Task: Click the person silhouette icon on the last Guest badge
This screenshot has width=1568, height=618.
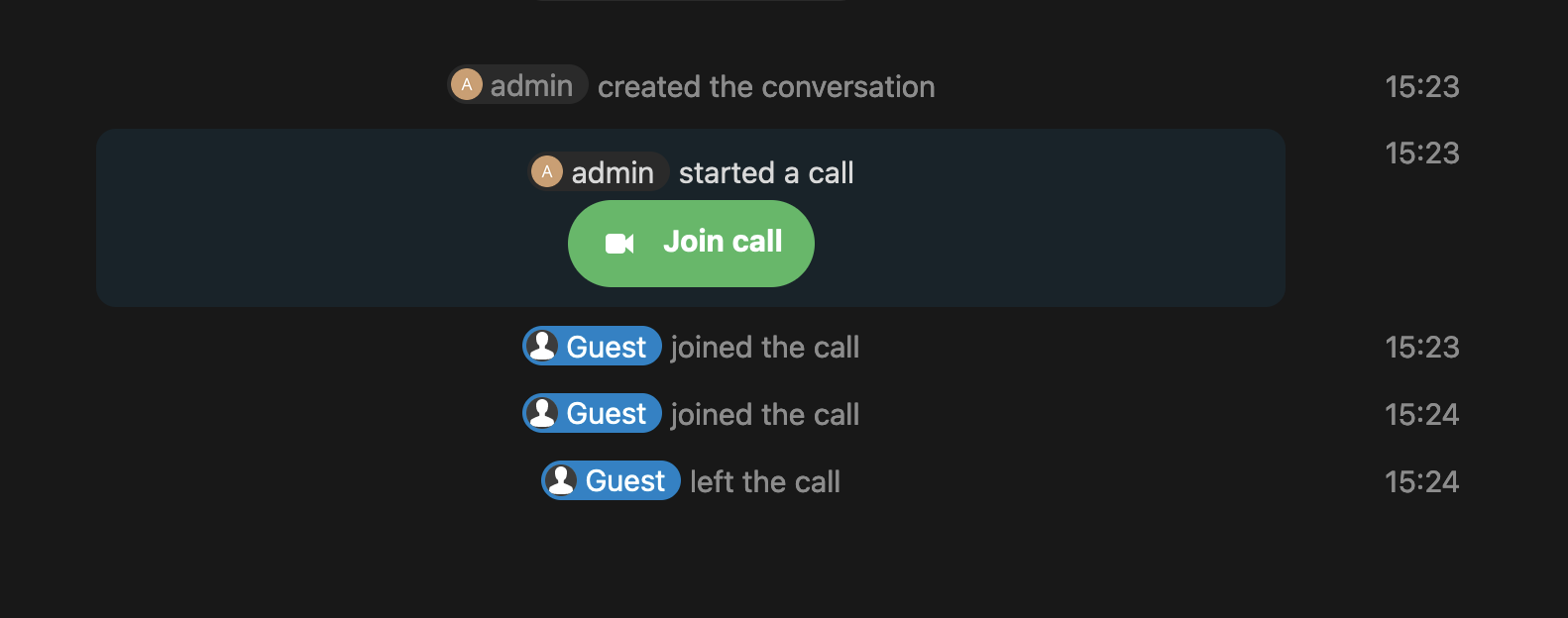Action: click(561, 480)
